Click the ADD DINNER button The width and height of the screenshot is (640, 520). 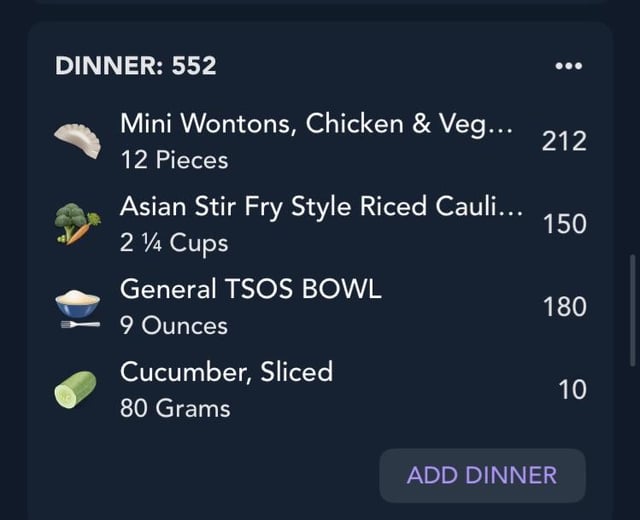pos(482,476)
